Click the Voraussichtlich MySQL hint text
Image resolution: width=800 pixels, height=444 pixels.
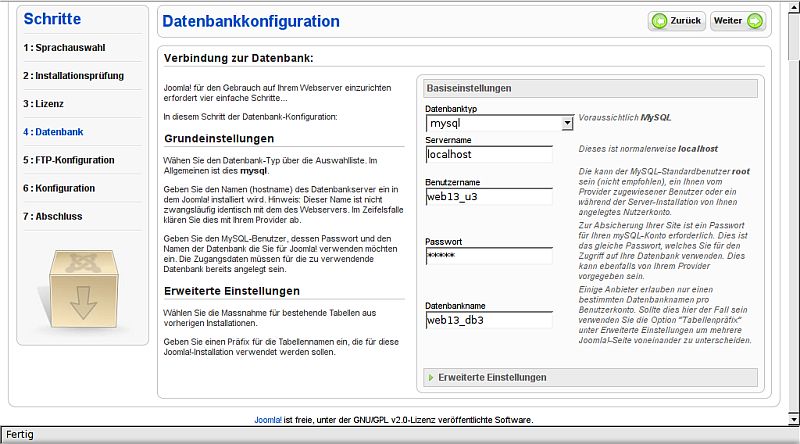tap(624, 117)
